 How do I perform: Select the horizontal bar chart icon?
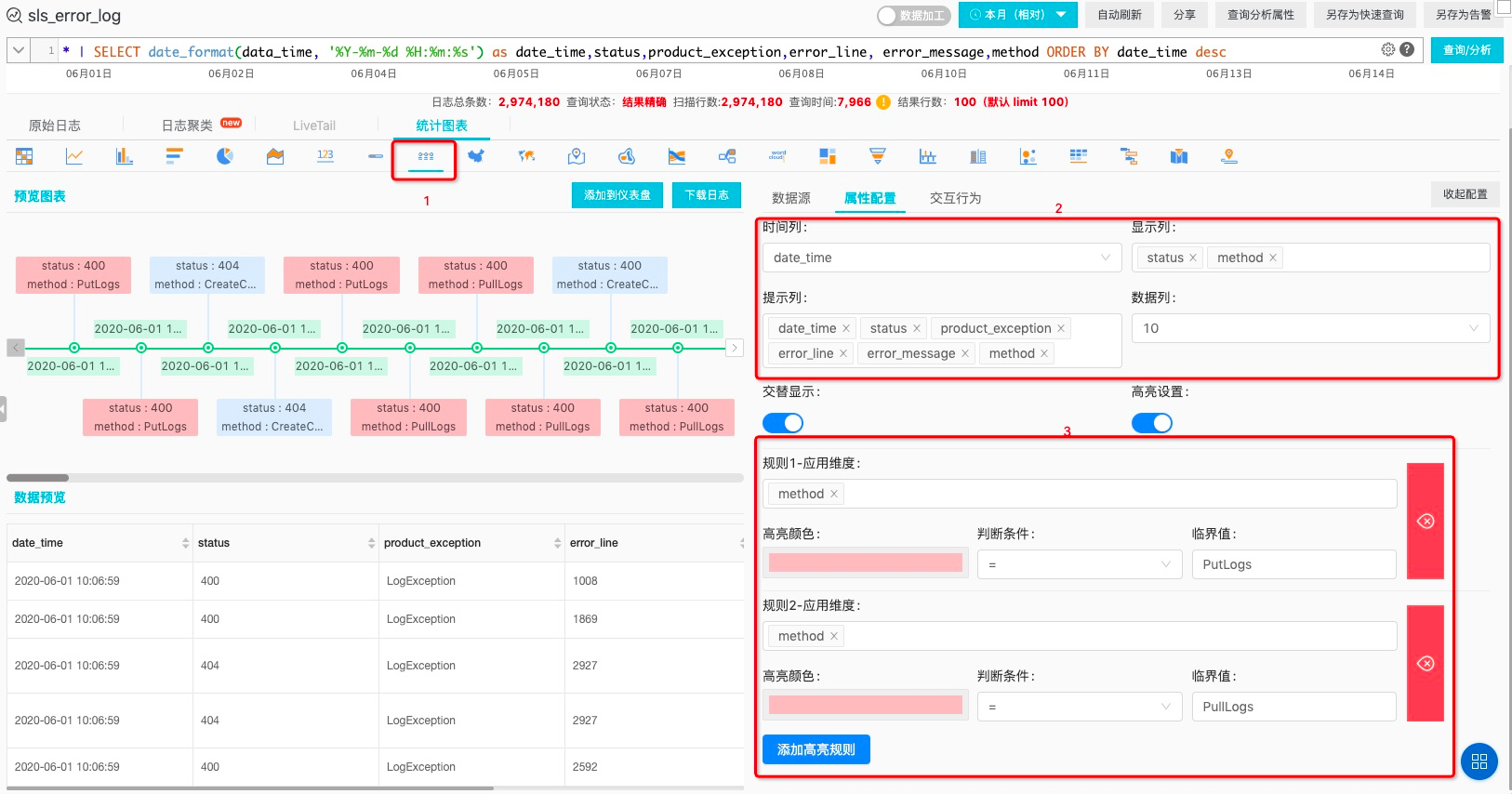click(175, 156)
